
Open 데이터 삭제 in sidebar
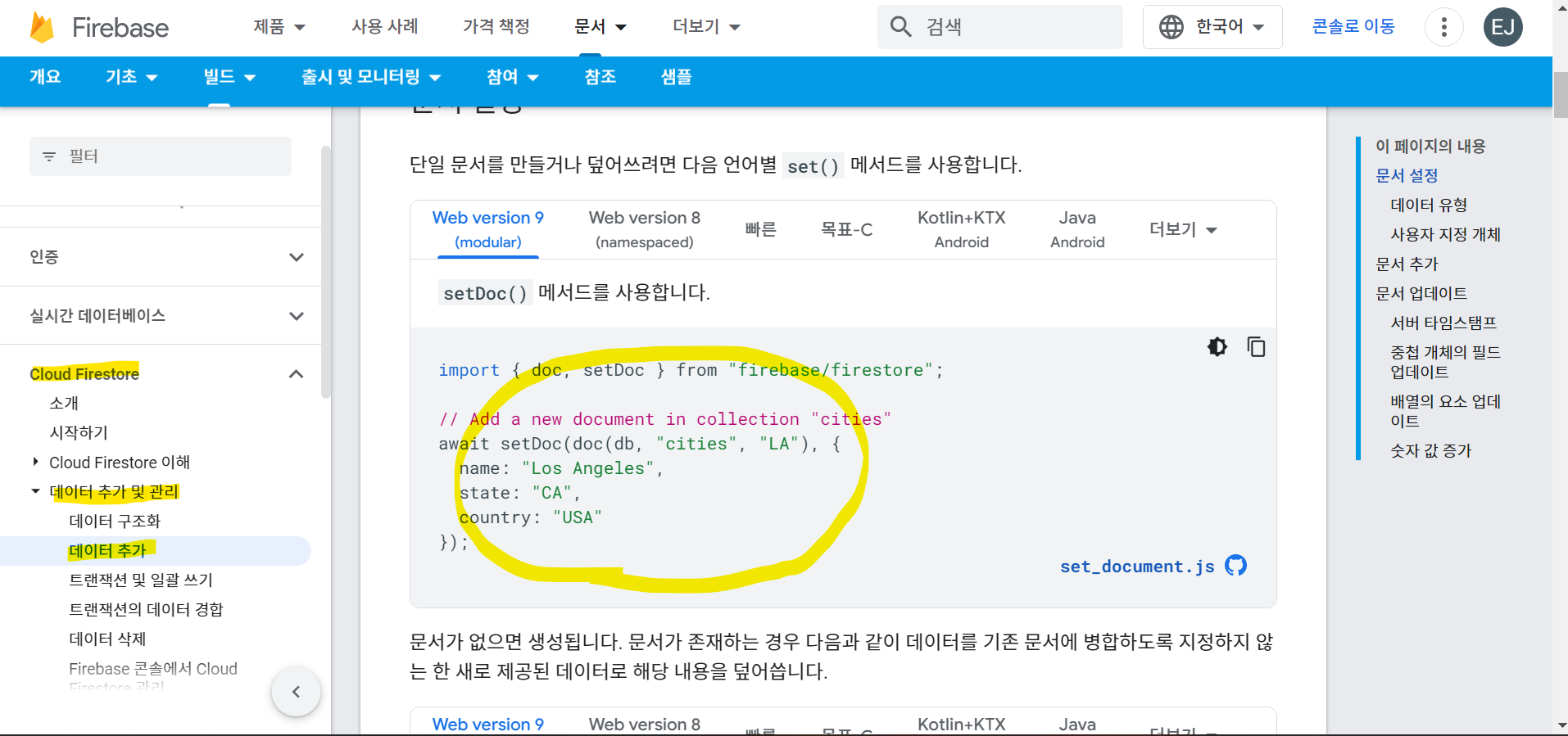tap(107, 639)
